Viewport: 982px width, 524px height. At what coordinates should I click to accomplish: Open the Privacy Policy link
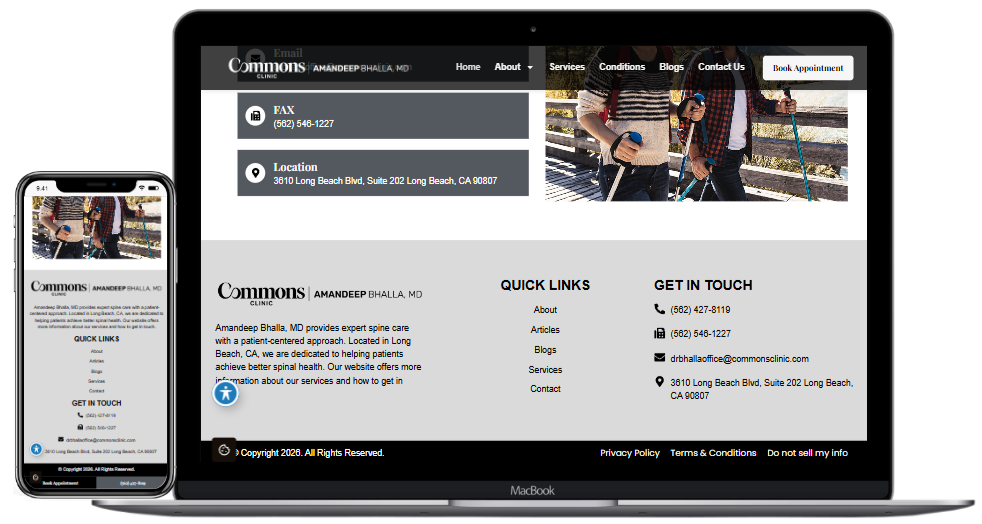point(629,453)
